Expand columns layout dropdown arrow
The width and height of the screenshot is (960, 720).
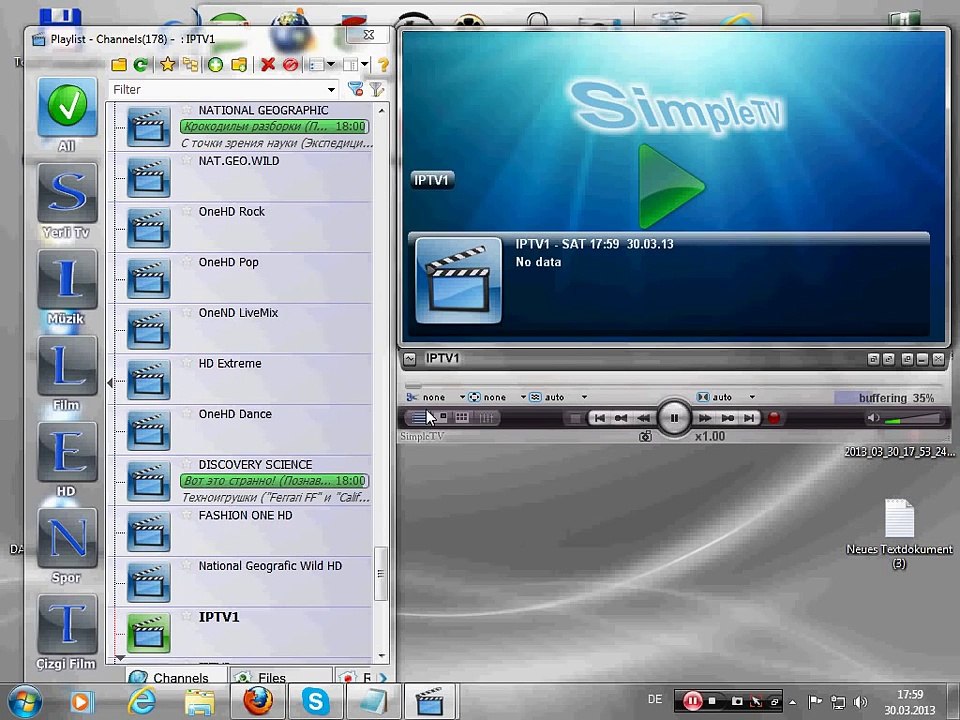[365, 64]
